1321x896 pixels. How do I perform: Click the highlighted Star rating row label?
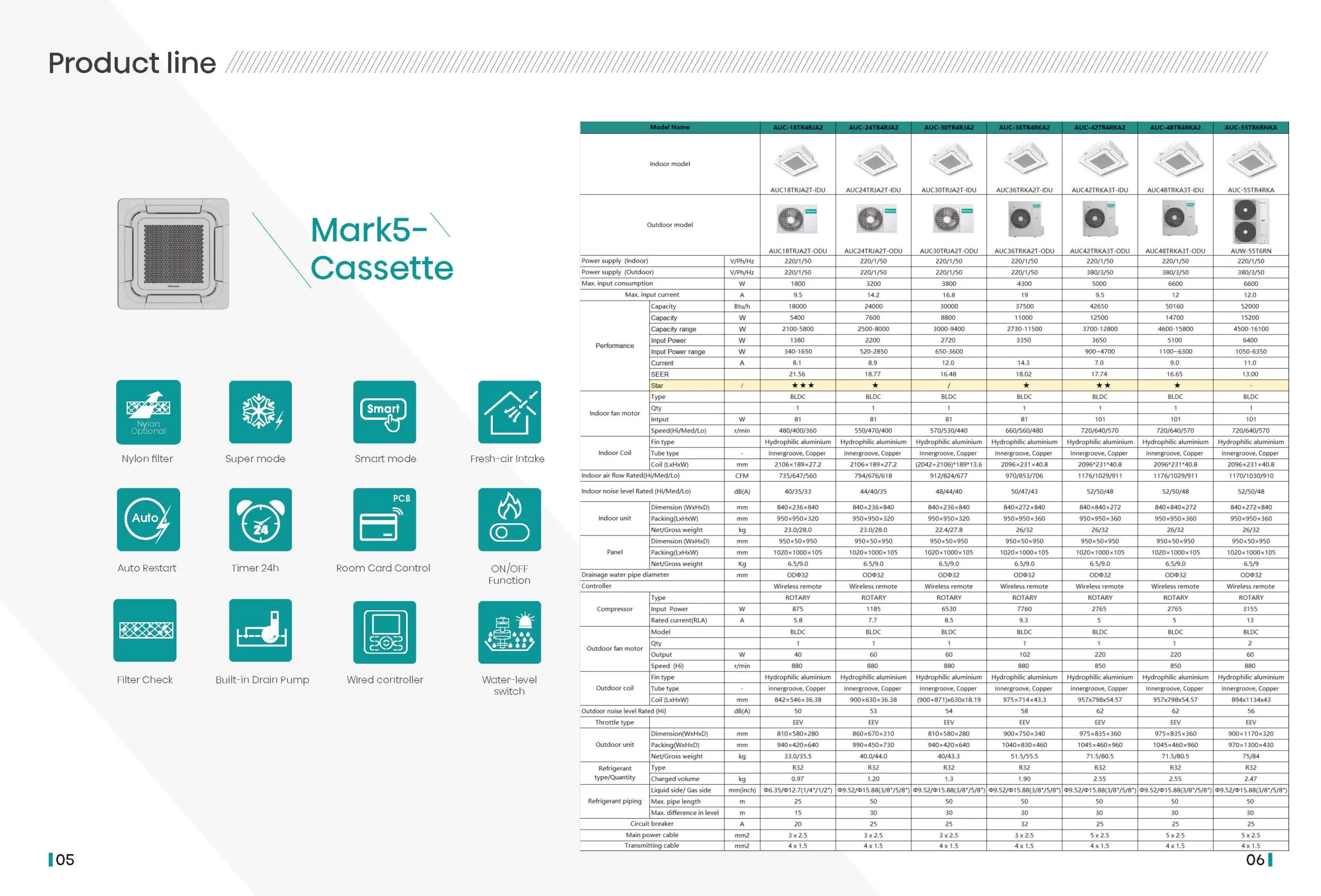coord(657,385)
